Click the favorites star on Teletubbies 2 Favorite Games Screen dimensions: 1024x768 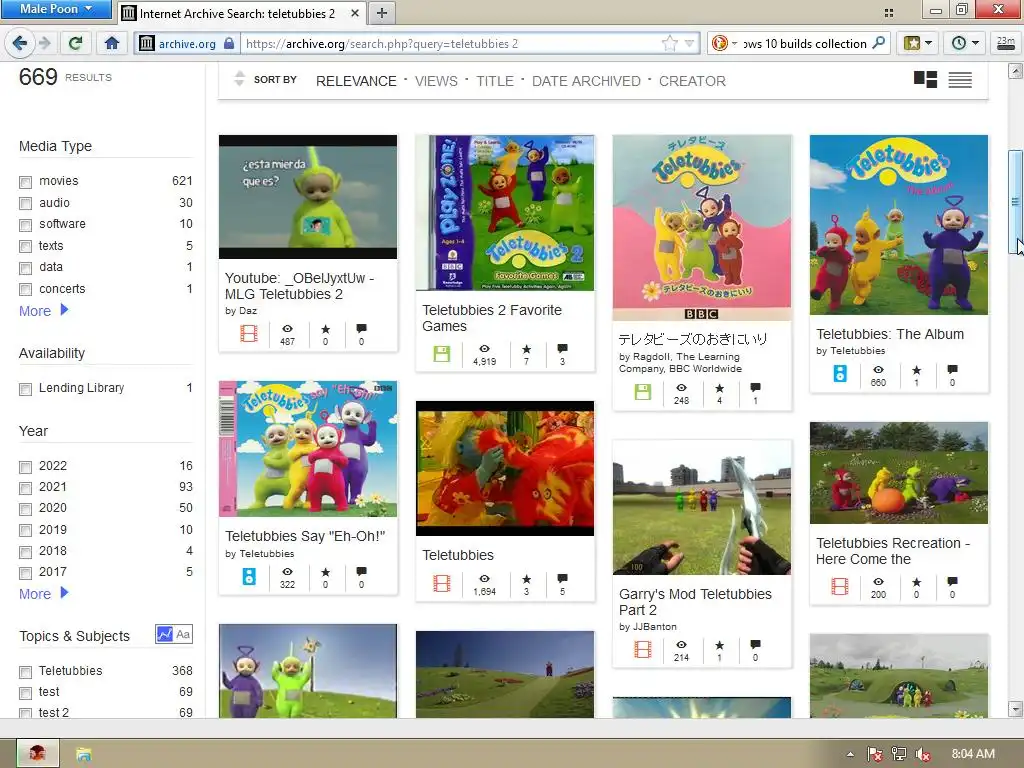(x=526, y=349)
